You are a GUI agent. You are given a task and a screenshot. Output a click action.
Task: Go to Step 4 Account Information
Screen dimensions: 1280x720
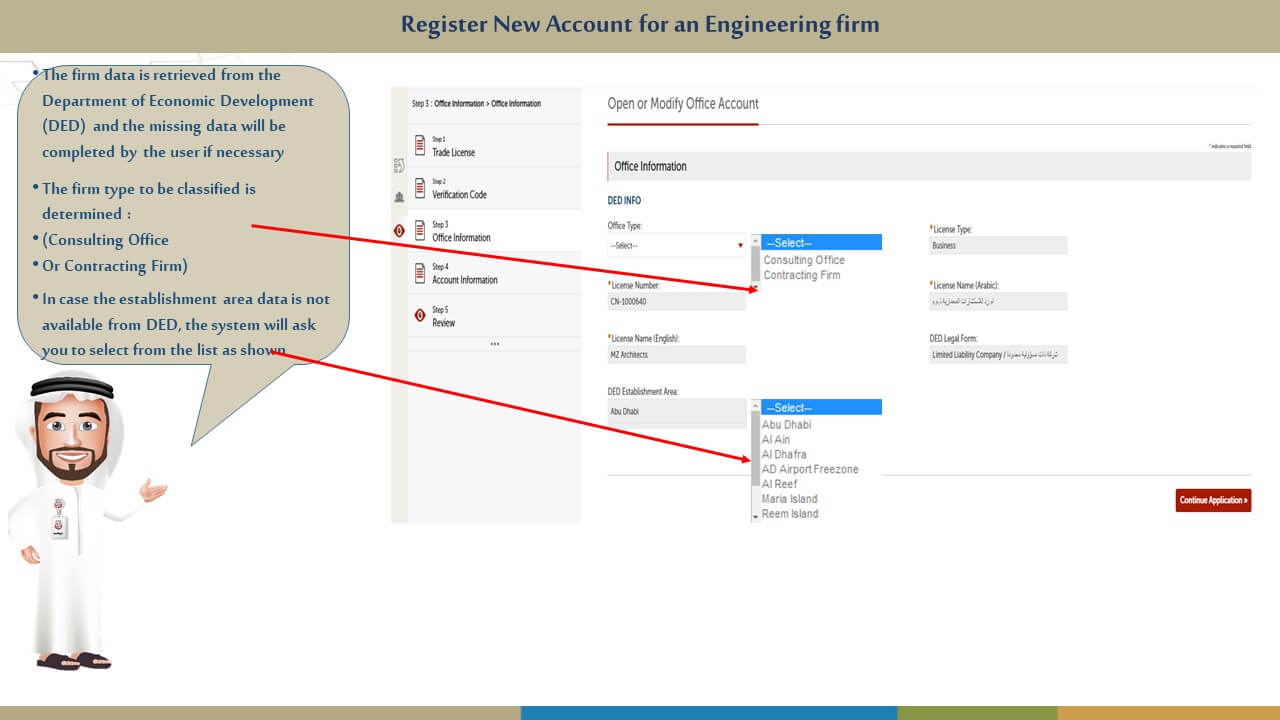464,280
